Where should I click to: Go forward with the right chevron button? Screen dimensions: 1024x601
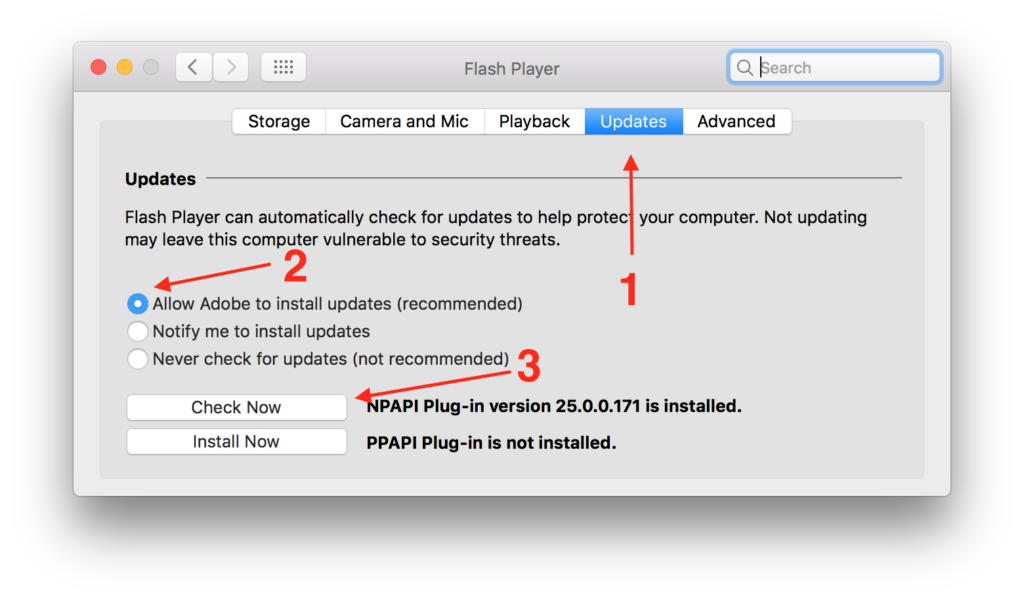click(x=231, y=67)
